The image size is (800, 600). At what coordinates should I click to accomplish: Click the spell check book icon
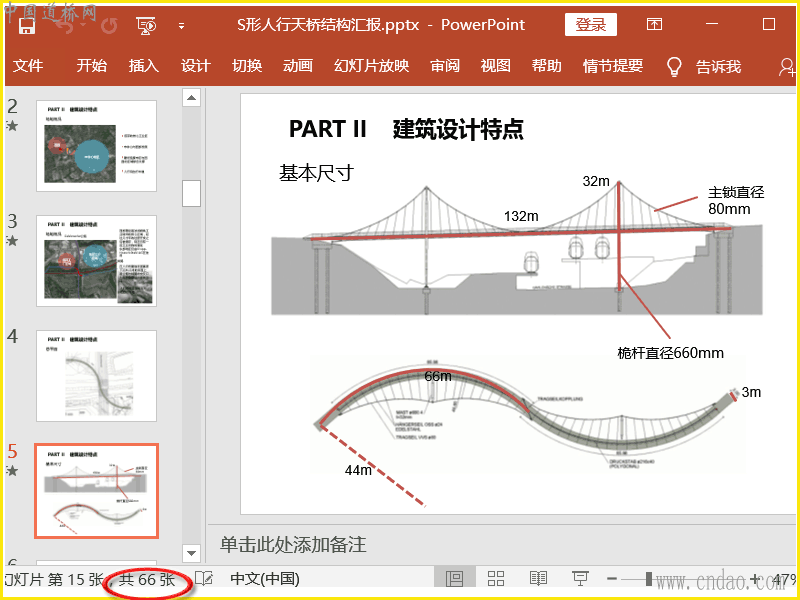pos(204,579)
